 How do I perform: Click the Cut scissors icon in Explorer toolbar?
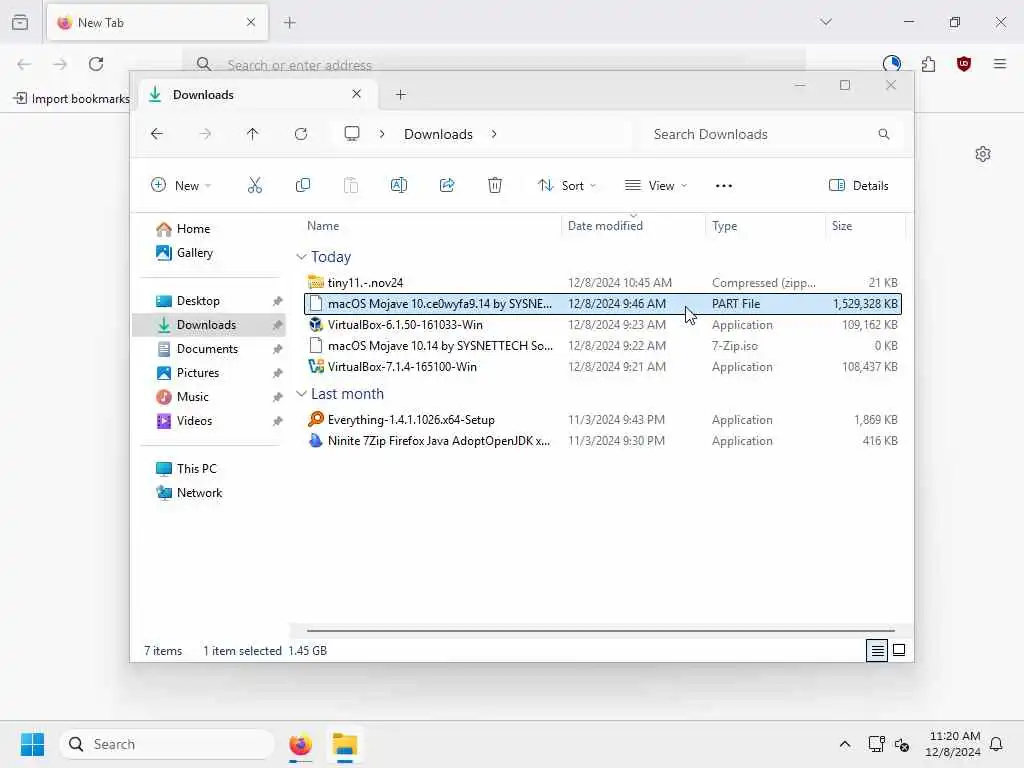[x=255, y=185]
